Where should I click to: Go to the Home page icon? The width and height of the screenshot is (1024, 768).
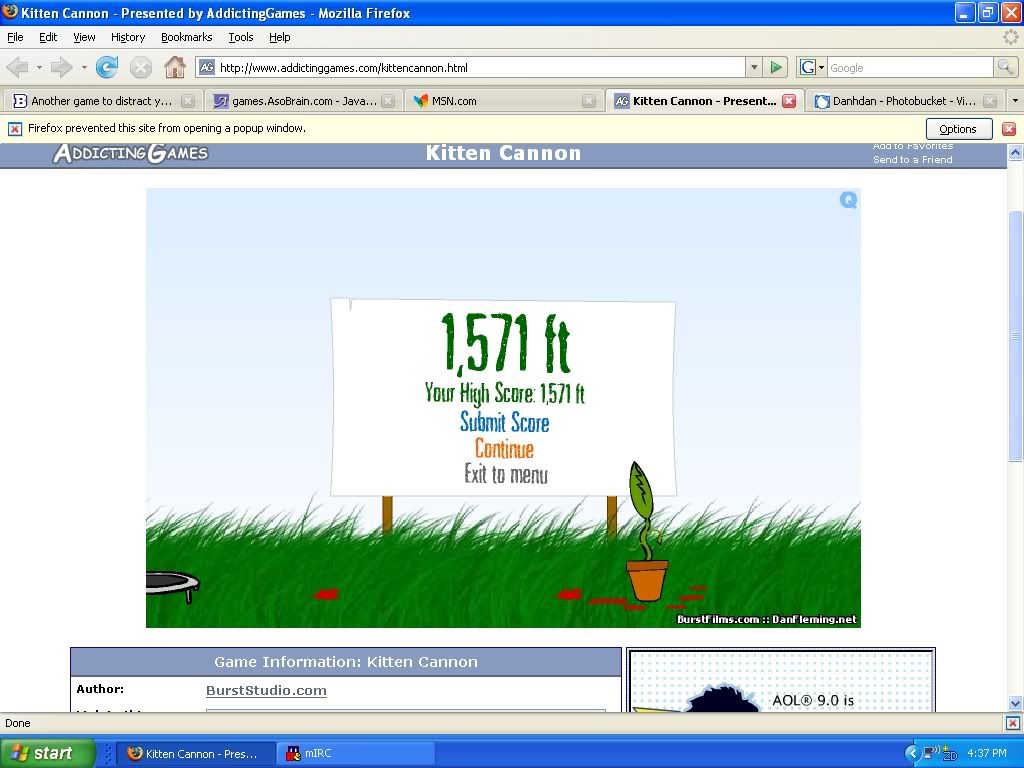tap(174, 67)
